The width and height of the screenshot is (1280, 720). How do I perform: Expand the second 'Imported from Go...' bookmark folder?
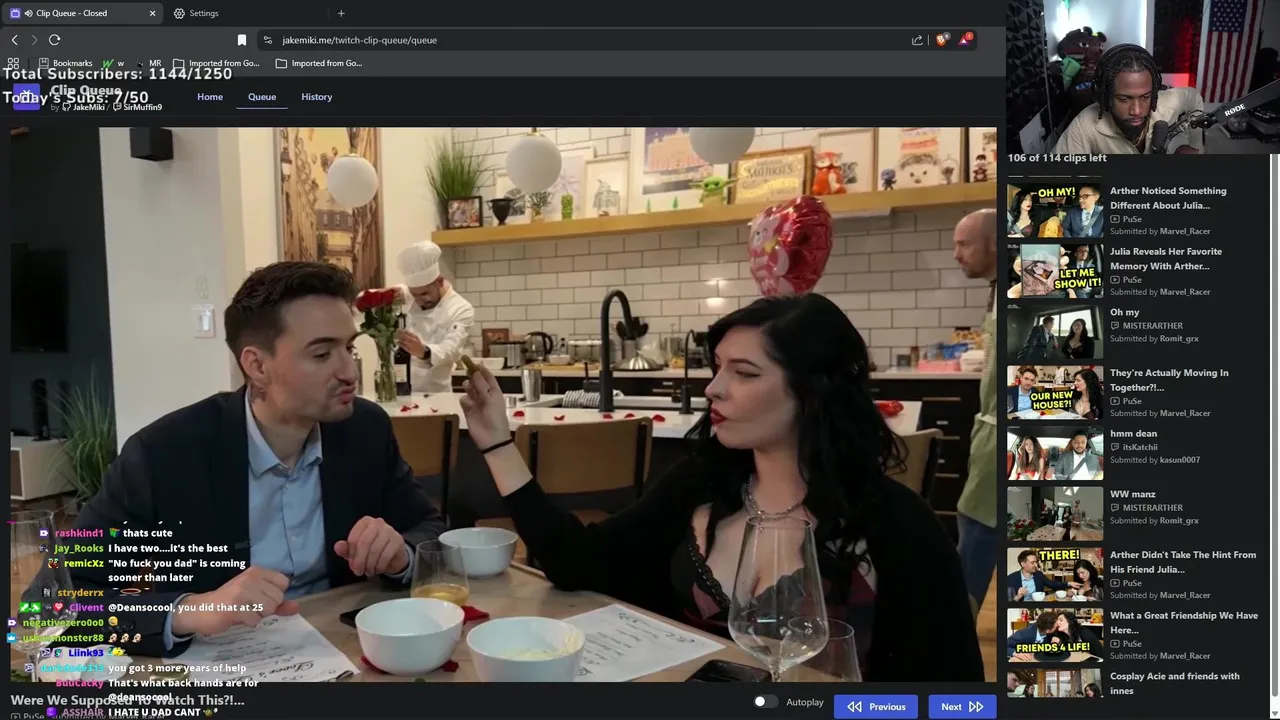[319, 63]
